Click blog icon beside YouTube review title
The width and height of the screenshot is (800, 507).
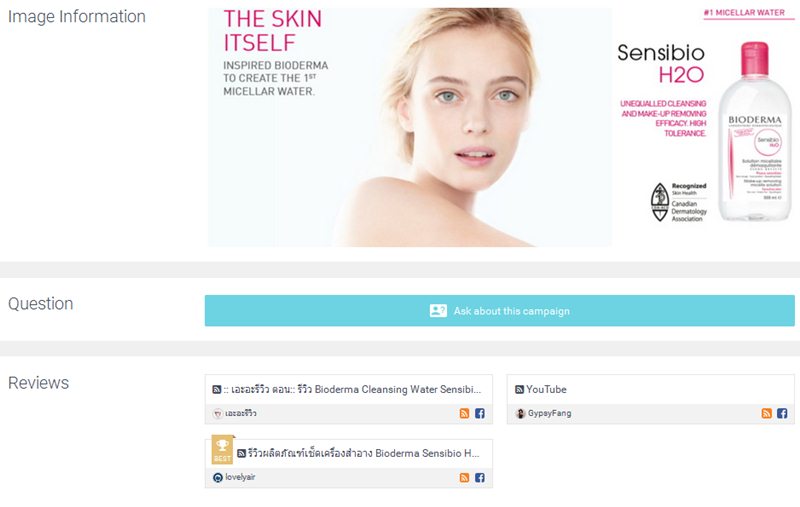[519, 390]
